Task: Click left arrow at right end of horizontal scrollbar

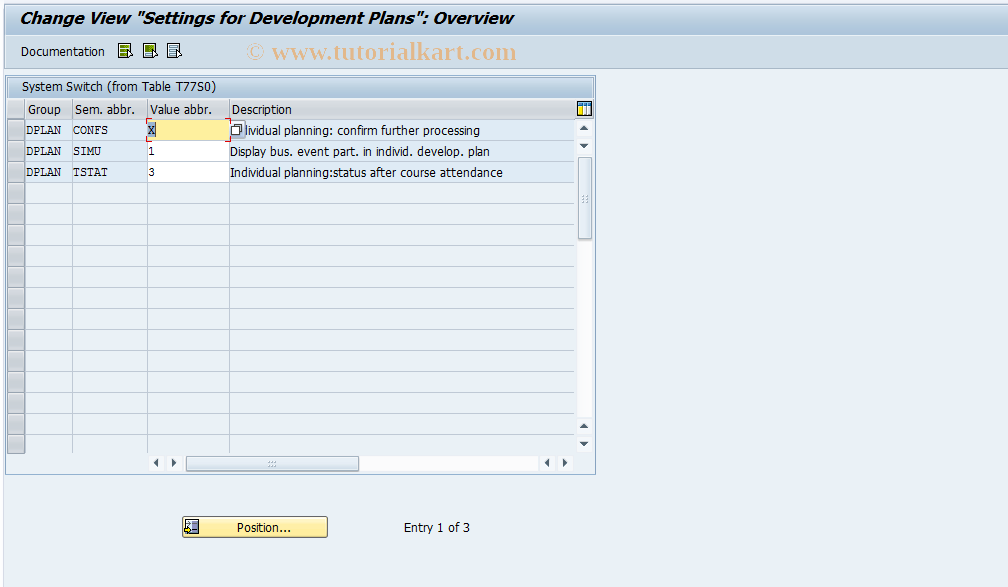Action: [547, 463]
